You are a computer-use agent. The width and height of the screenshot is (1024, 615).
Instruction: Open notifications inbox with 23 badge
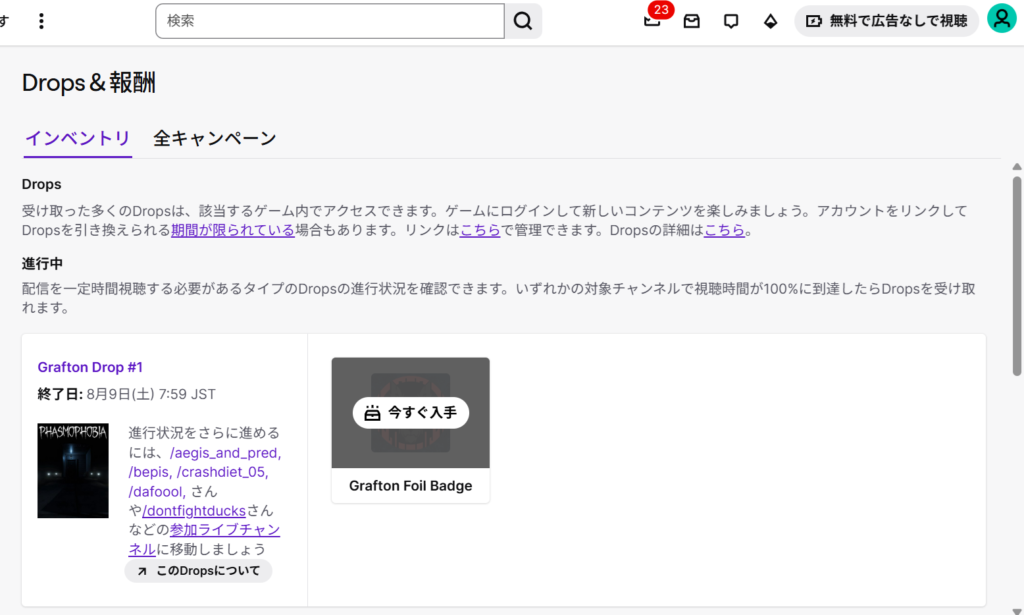pyautogui.click(x=652, y=21)
